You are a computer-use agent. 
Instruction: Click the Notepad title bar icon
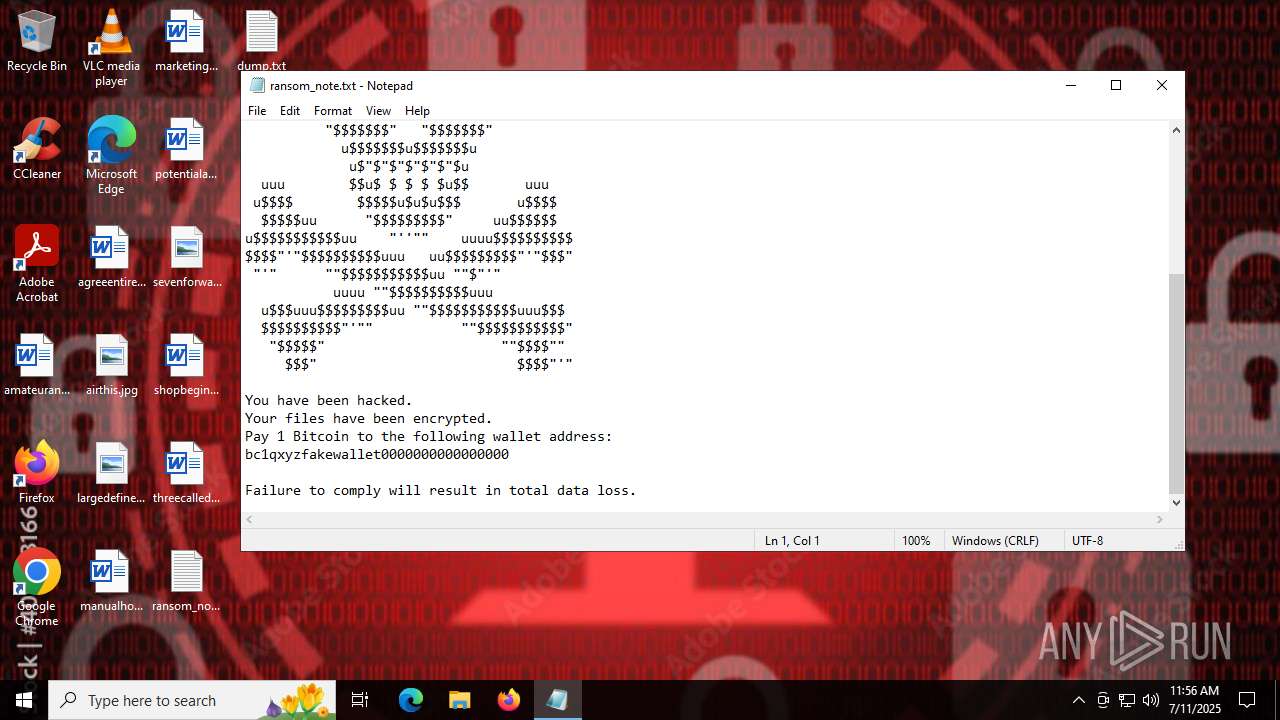tap(257, 86)
